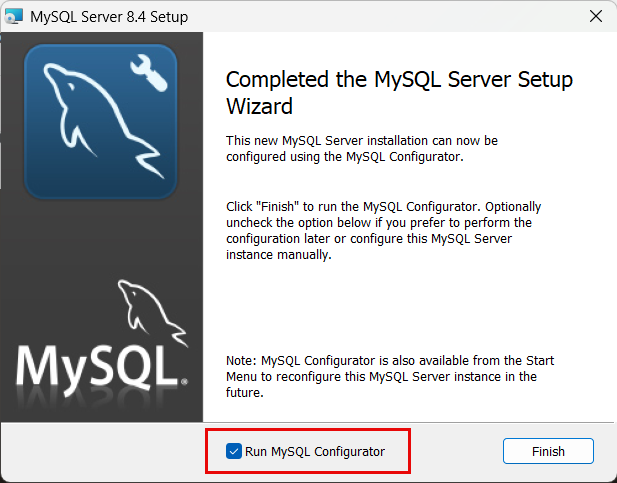Screen dimensions: 617x483
Task: Click the Finish button
Action: pos(548,451)
